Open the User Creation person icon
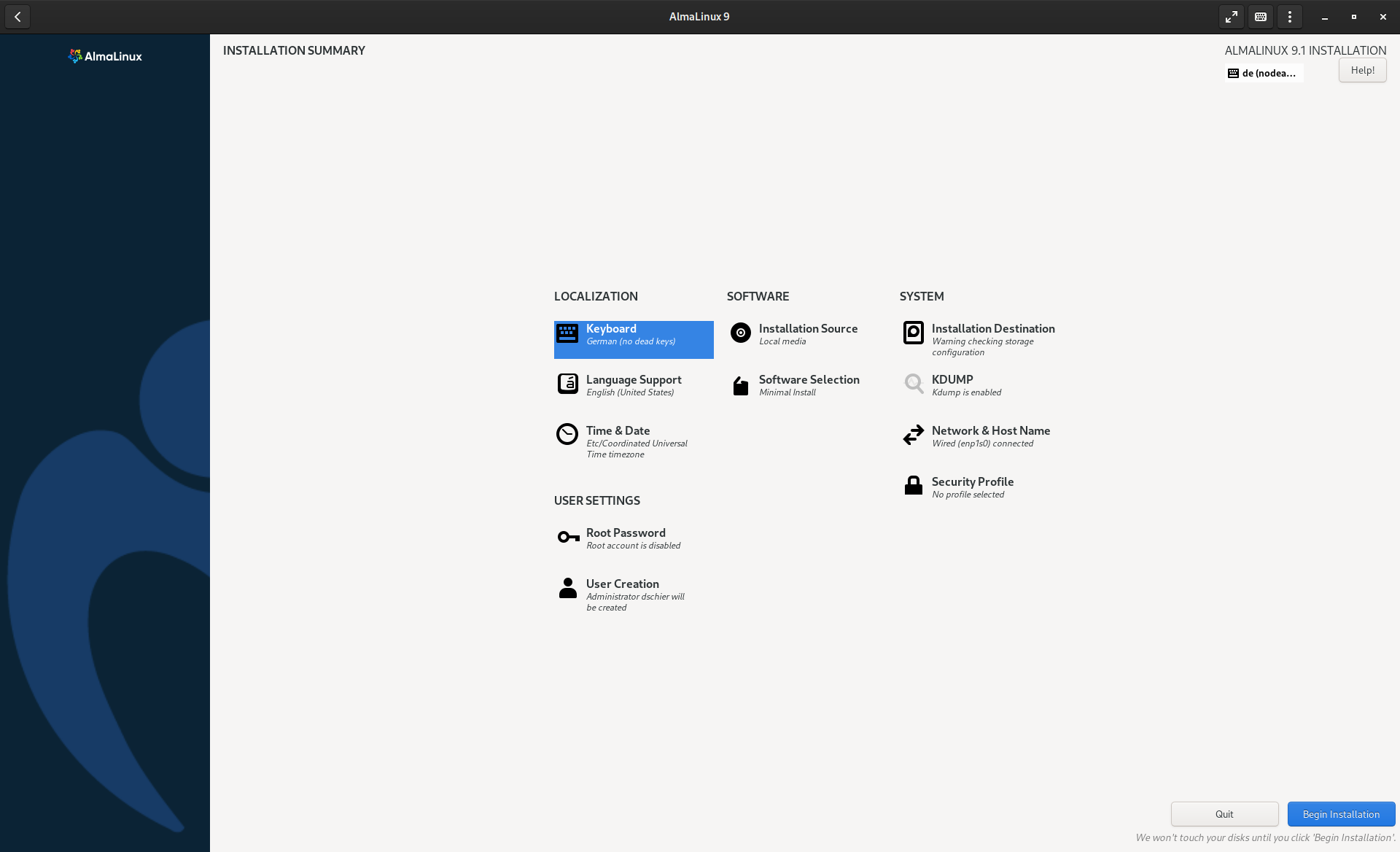 click(x=567, y=588)
